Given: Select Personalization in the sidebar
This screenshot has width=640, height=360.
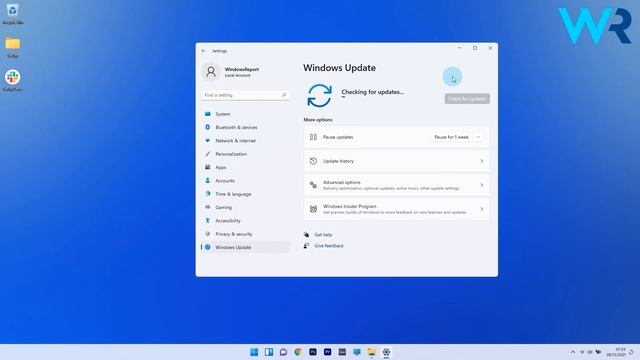Looking at the screenshot, I should [x=245, y=154].
